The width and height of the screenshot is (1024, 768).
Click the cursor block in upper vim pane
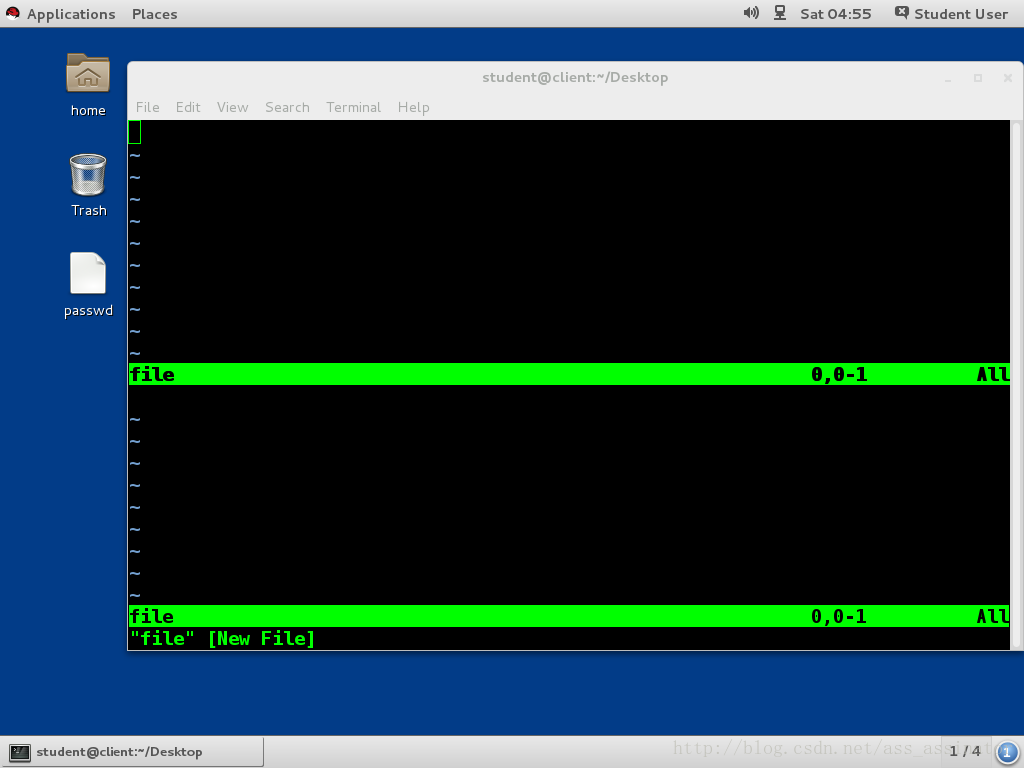[135, 132]
